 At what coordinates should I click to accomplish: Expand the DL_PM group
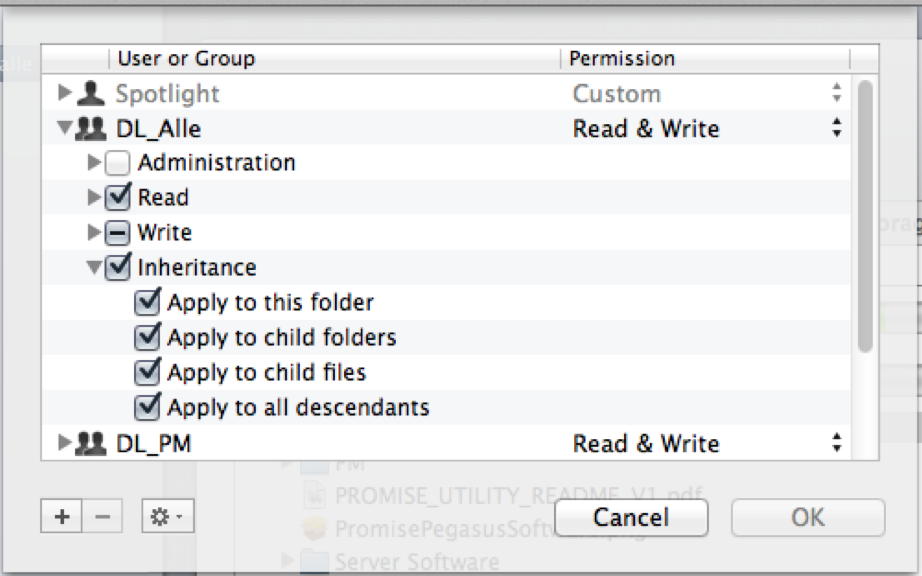tap(65, 443)
